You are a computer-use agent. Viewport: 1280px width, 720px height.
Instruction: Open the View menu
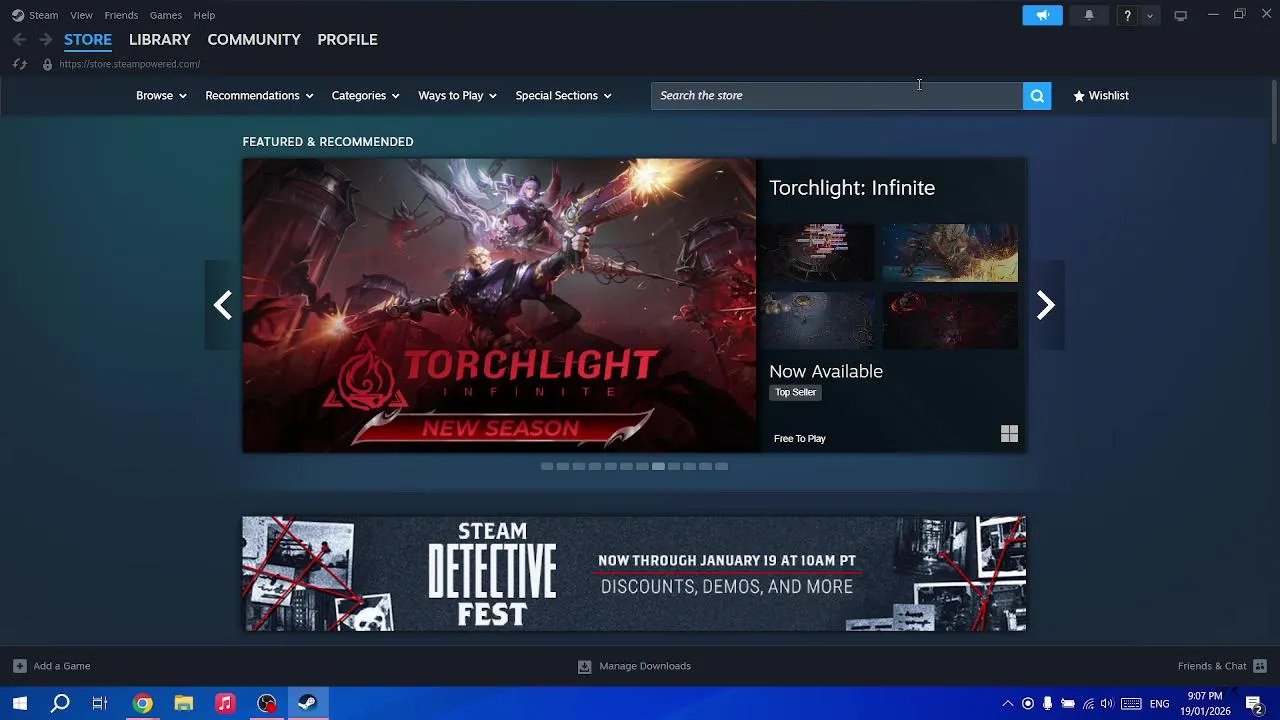(x=81, y=15)
